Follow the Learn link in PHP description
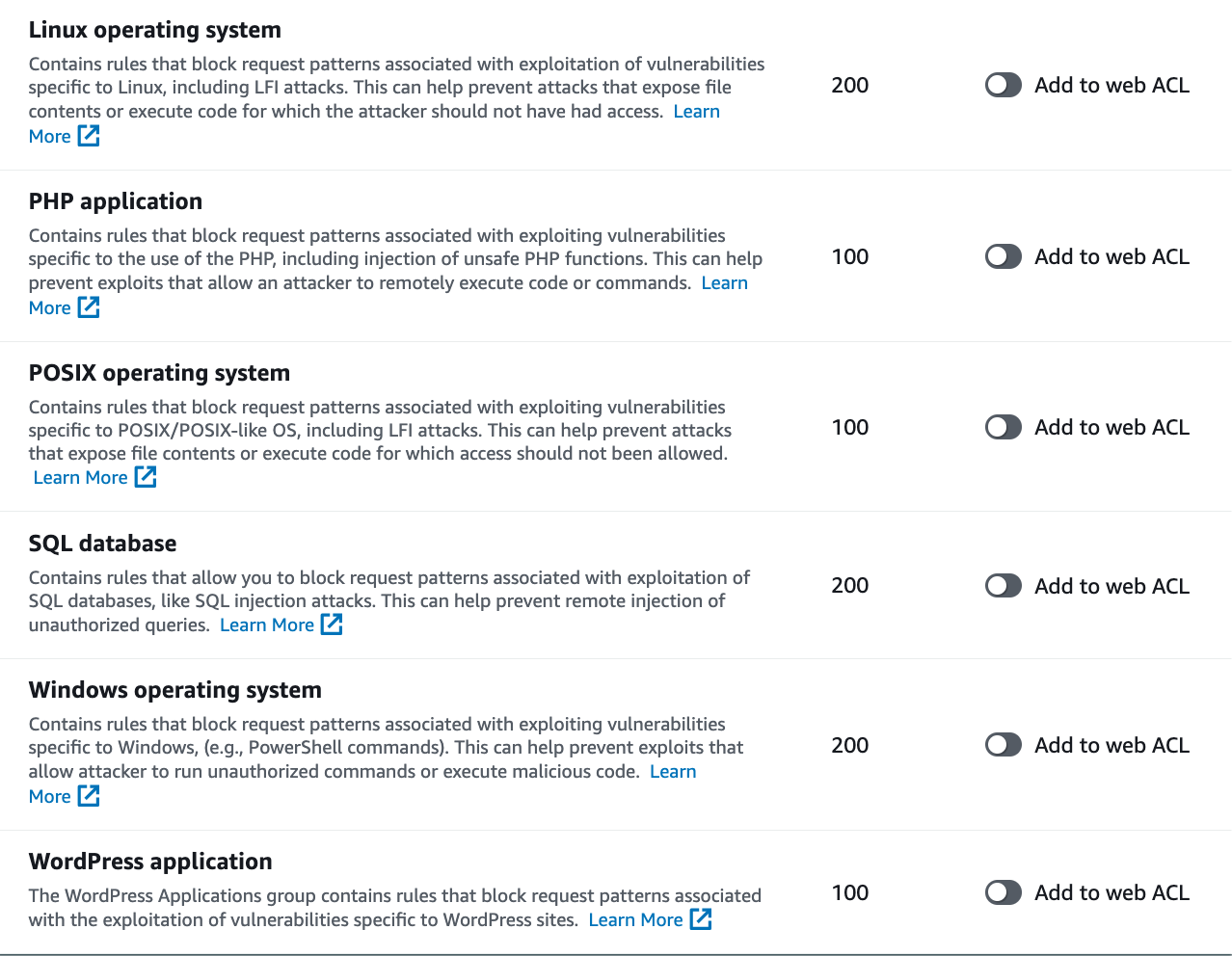 724,282
